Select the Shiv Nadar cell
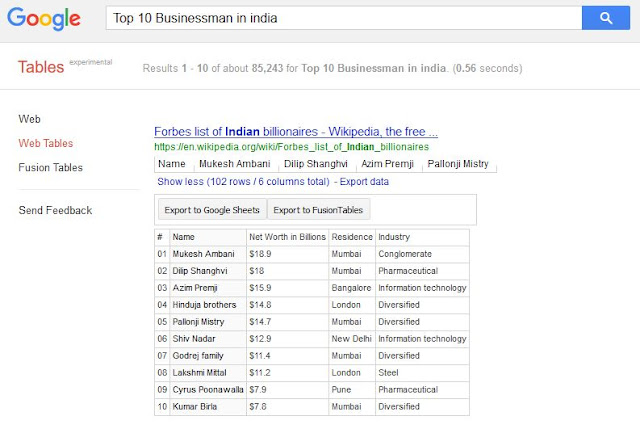This screenshot has width=640, height=429. pos(208,339)
